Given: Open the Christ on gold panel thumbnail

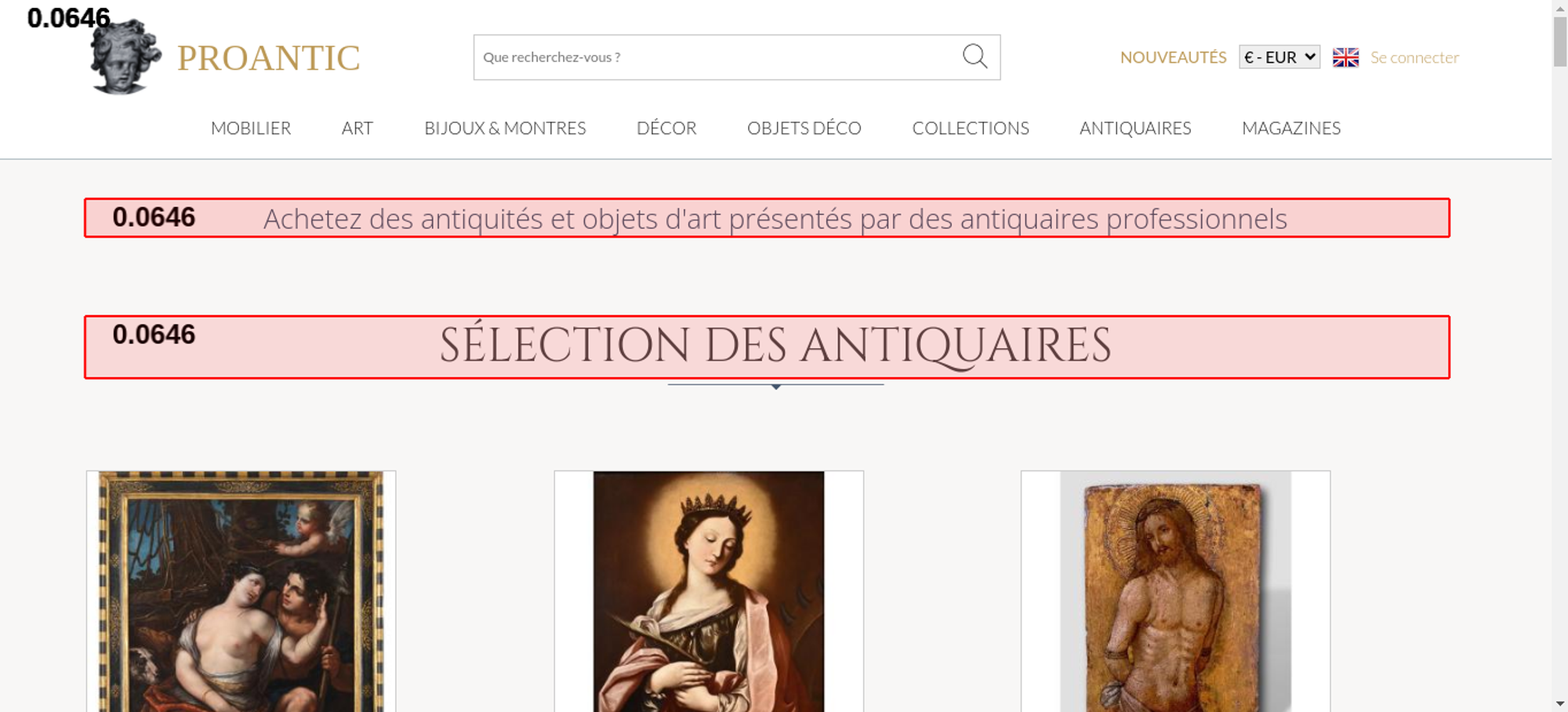Looking at the screenshot, I should pos(1175,592).
